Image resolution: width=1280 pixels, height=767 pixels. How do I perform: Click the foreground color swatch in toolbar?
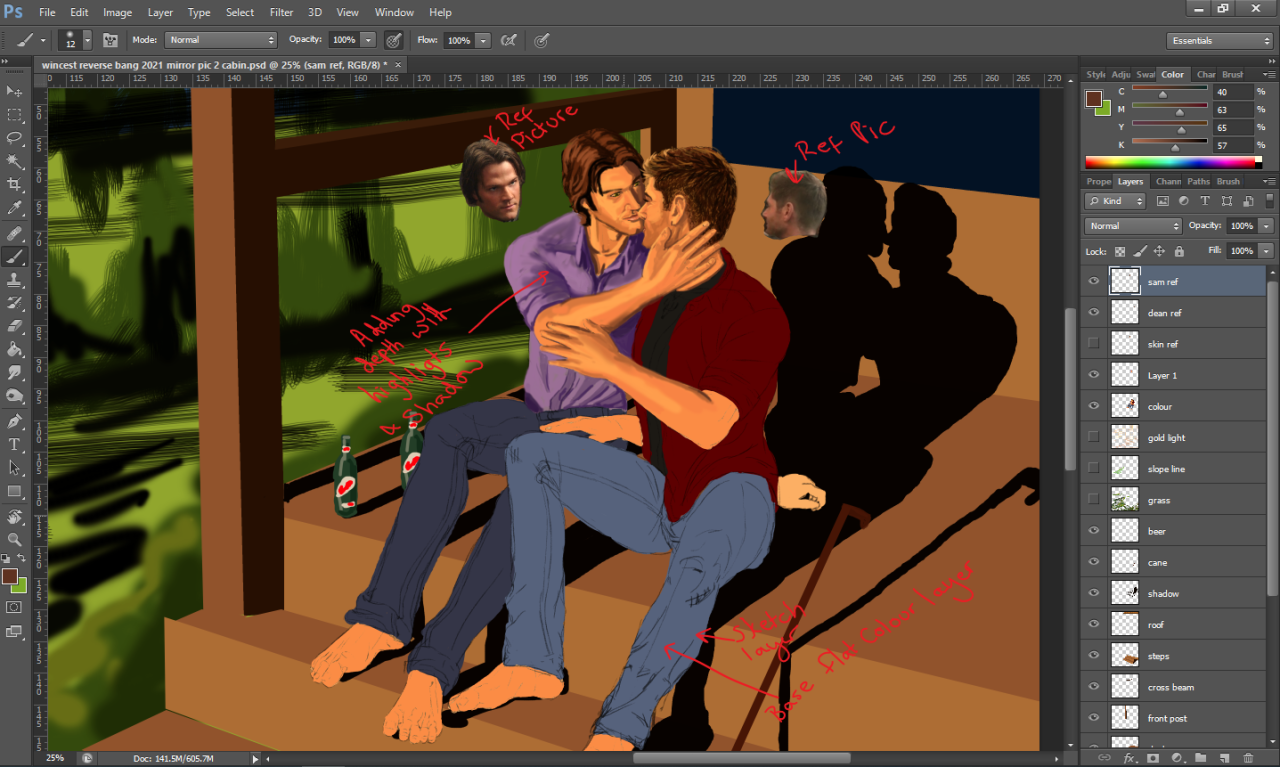coord(9,576)
